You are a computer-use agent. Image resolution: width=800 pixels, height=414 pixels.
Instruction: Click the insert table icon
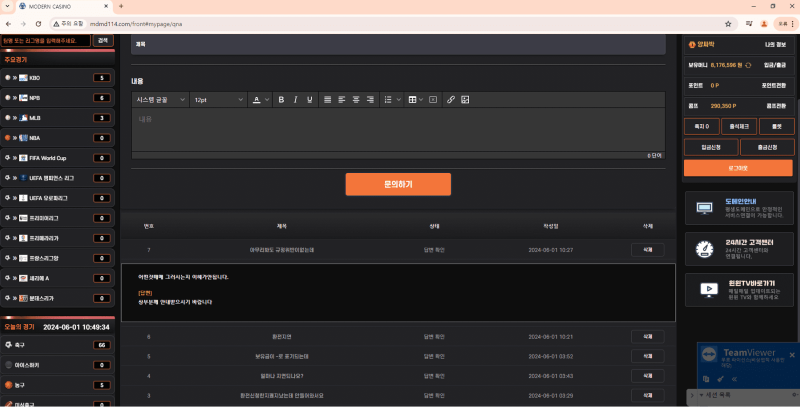coord(412,100)
